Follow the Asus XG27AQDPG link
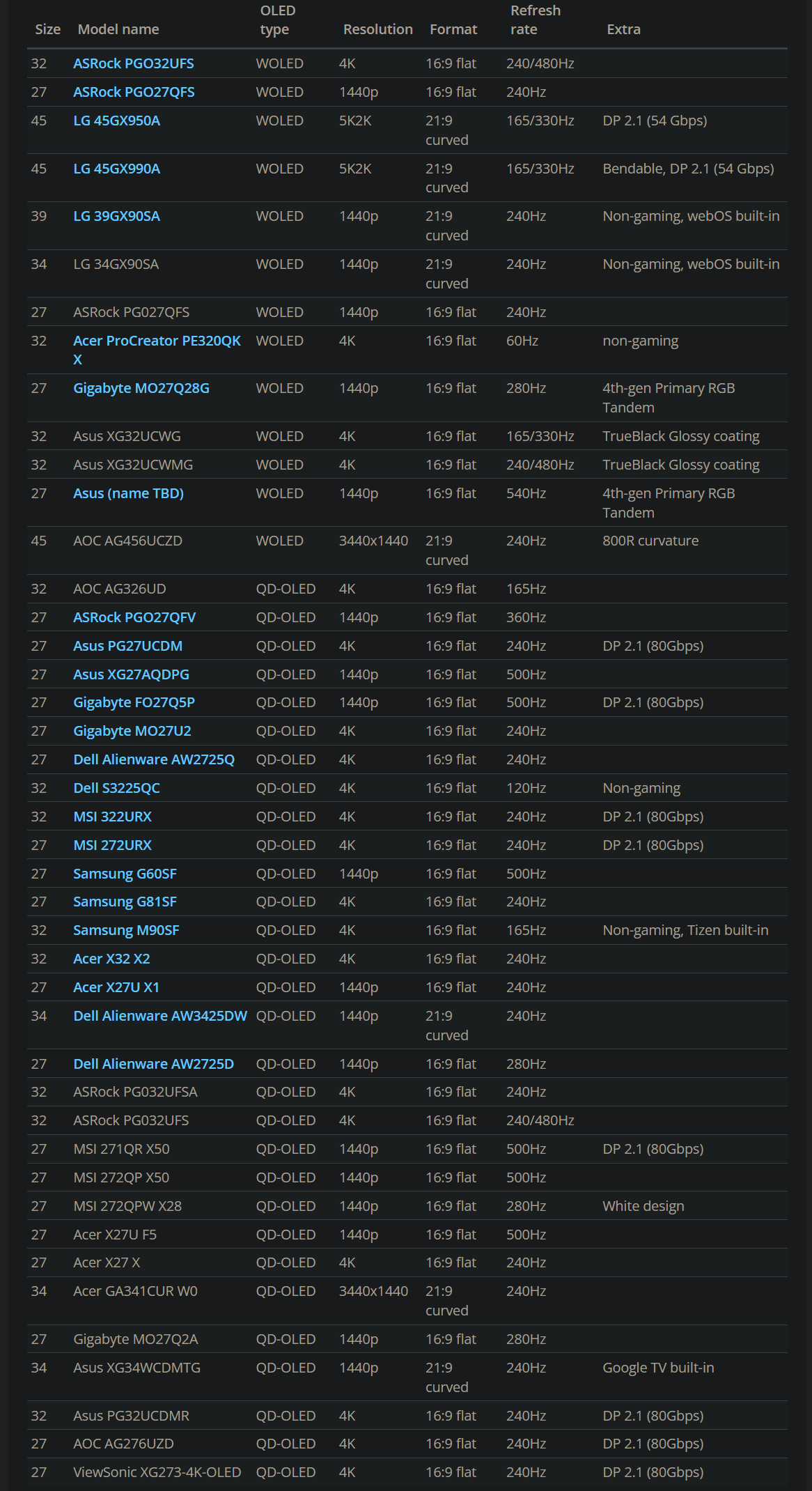Screen dimensions: 812x1491 [x=132, y=674]
